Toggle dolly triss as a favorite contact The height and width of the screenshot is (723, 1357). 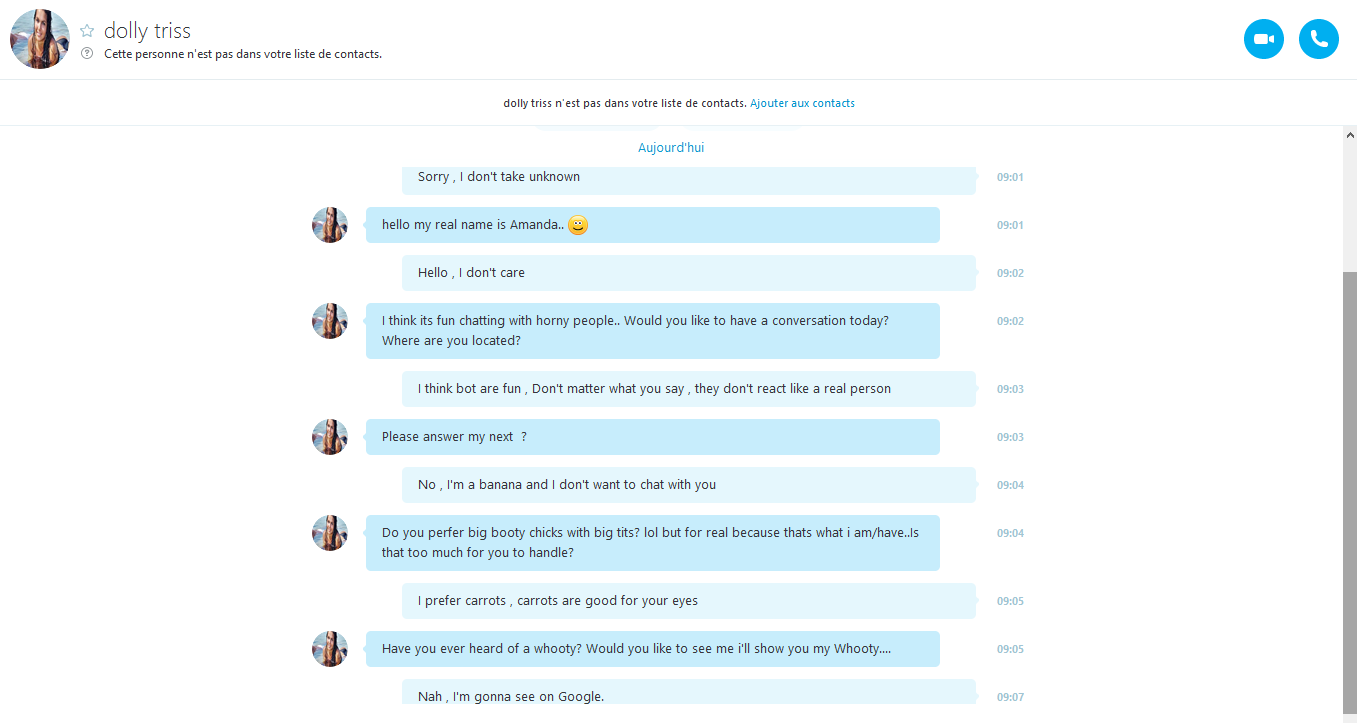[86, 29]
